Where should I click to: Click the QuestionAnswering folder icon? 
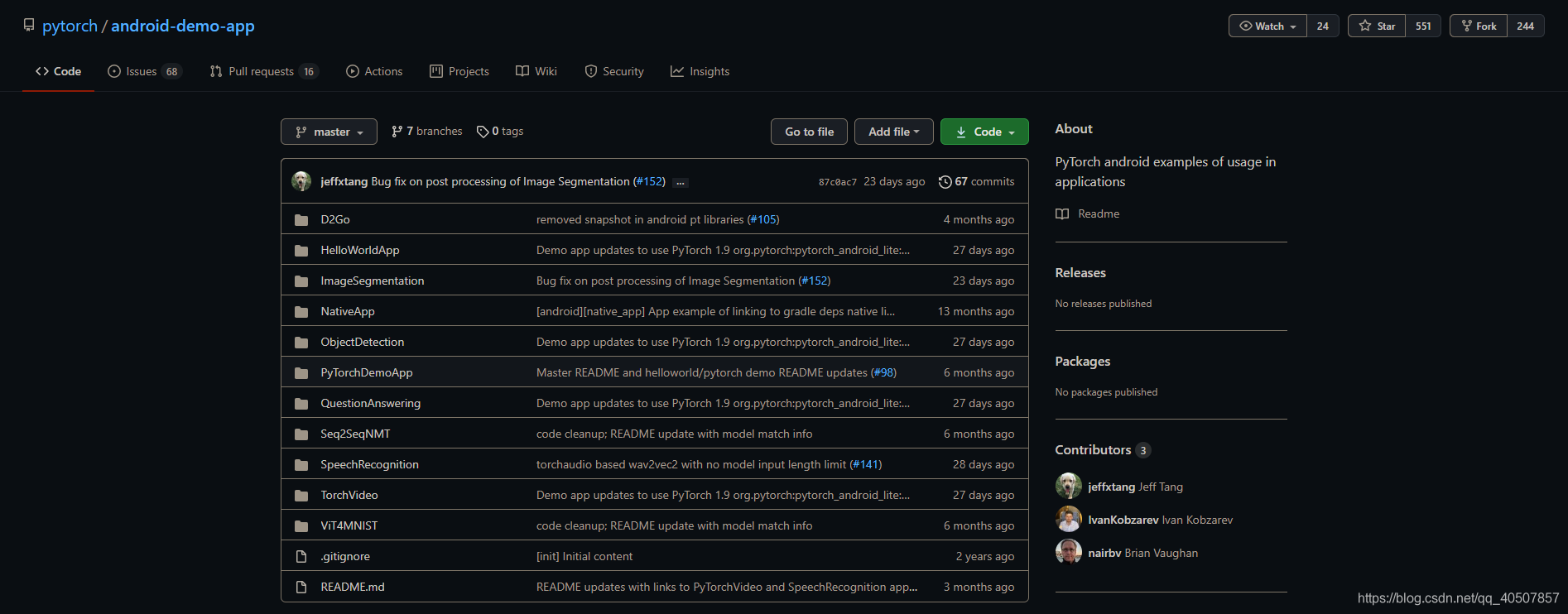[301, 403]
